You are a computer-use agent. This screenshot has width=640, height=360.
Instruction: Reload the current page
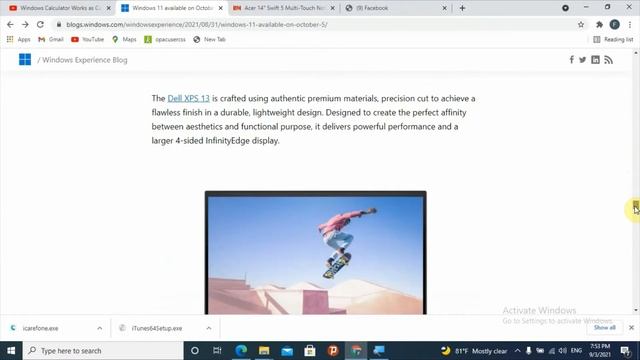pos(40,24)
